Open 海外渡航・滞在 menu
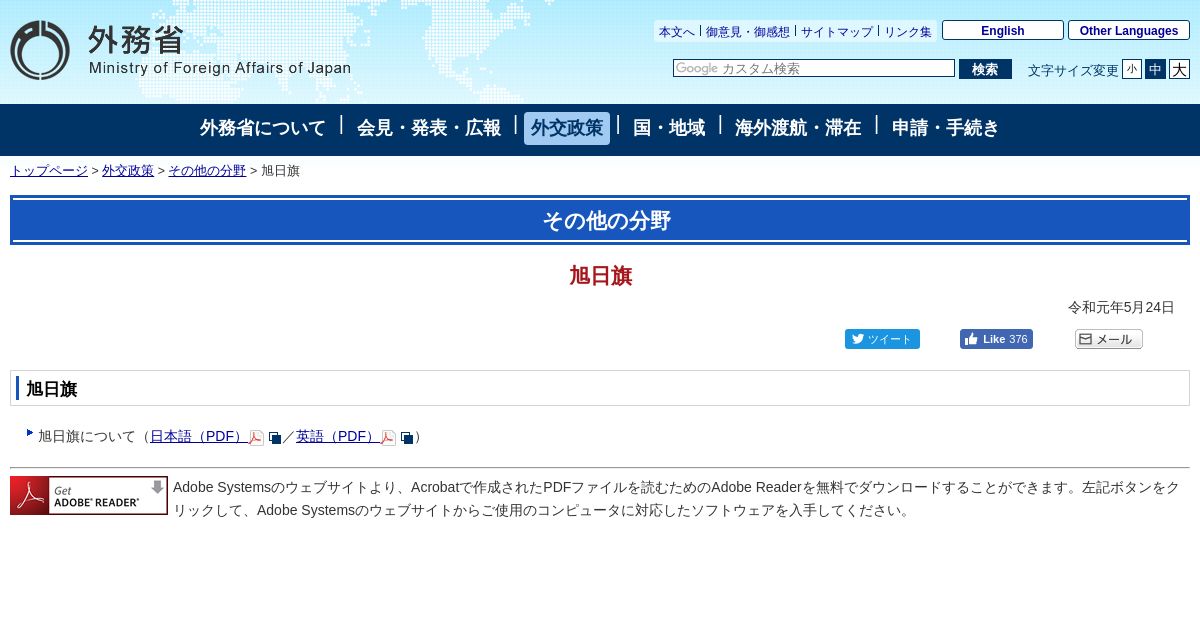1200x630 pixels. coord(798,128)
